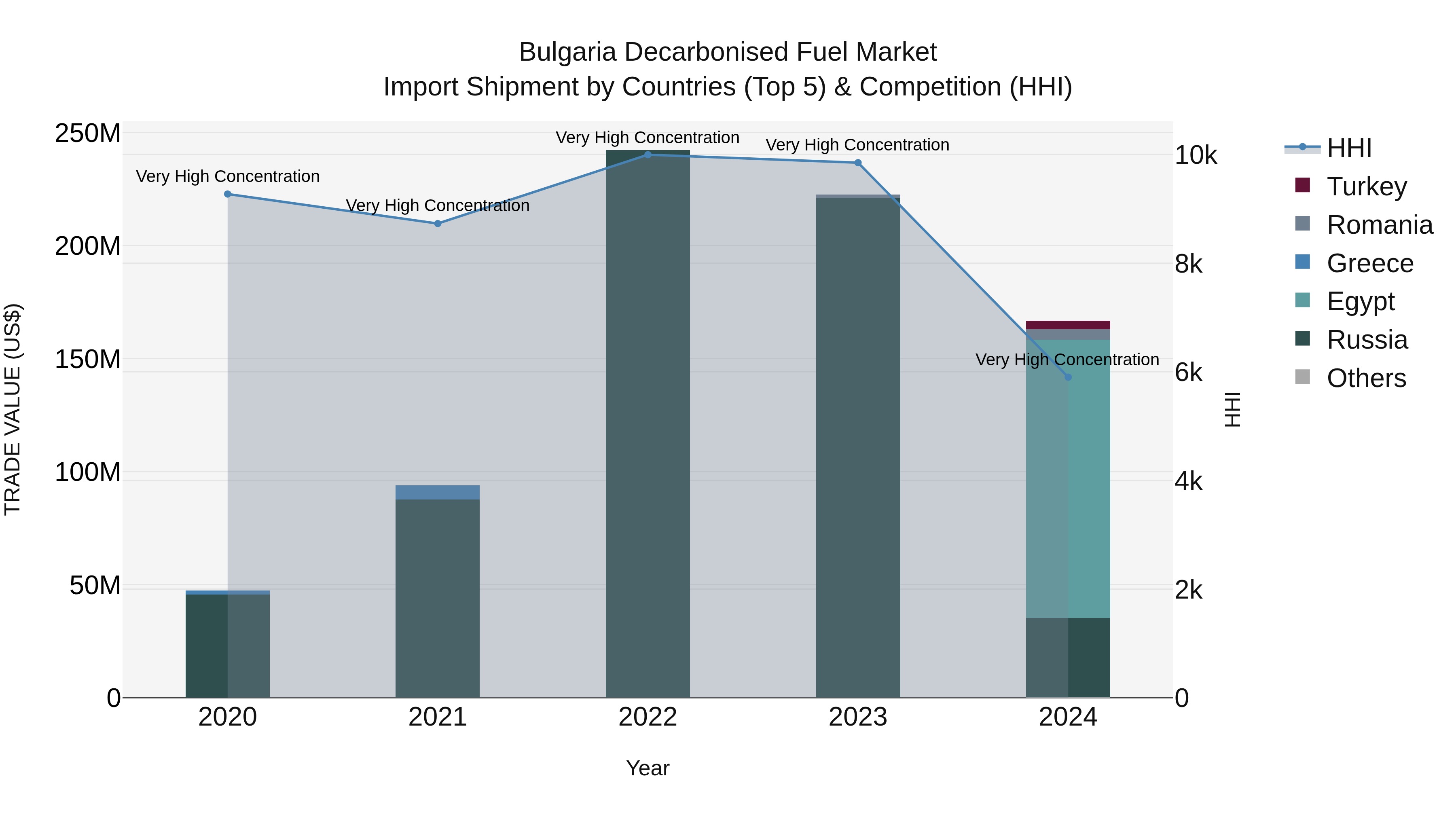The width and height of the screenshot is (1456, 819).
Task: Click 2020 Very High Concentration annotation
Action: 228,176
